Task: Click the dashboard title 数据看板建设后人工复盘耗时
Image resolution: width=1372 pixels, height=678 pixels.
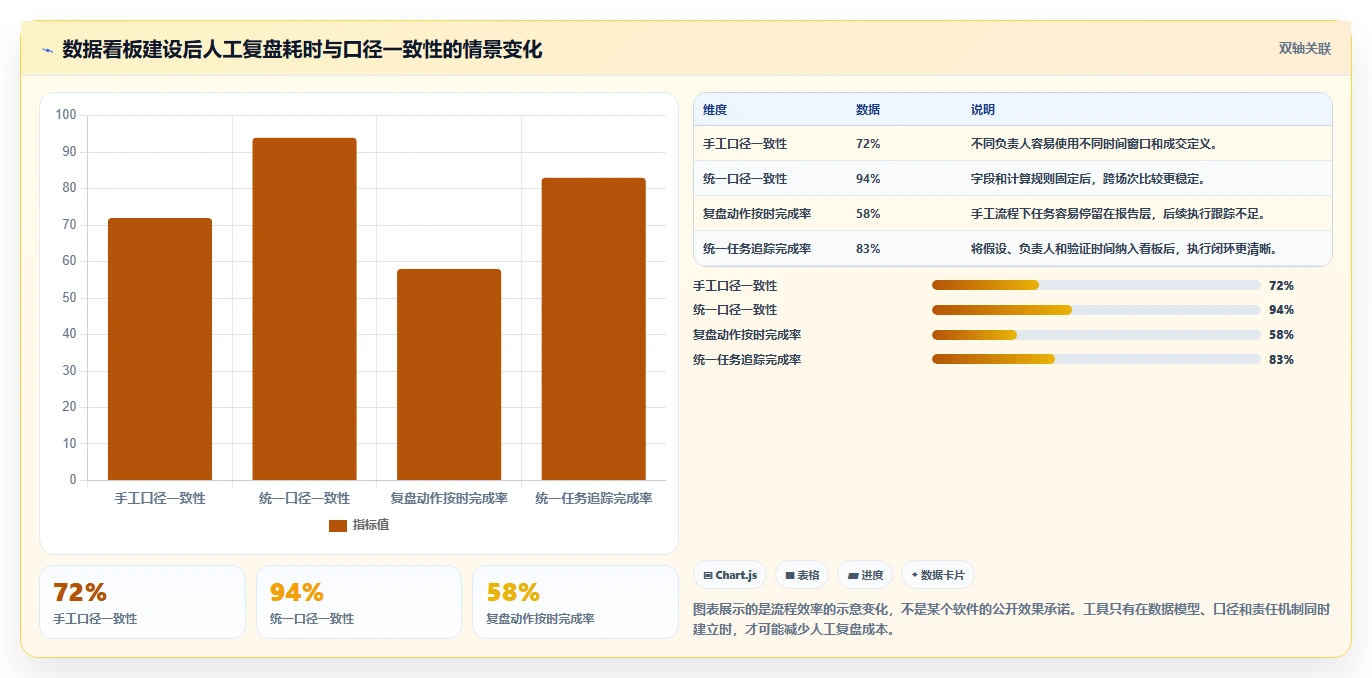Action: coord(302,49)
